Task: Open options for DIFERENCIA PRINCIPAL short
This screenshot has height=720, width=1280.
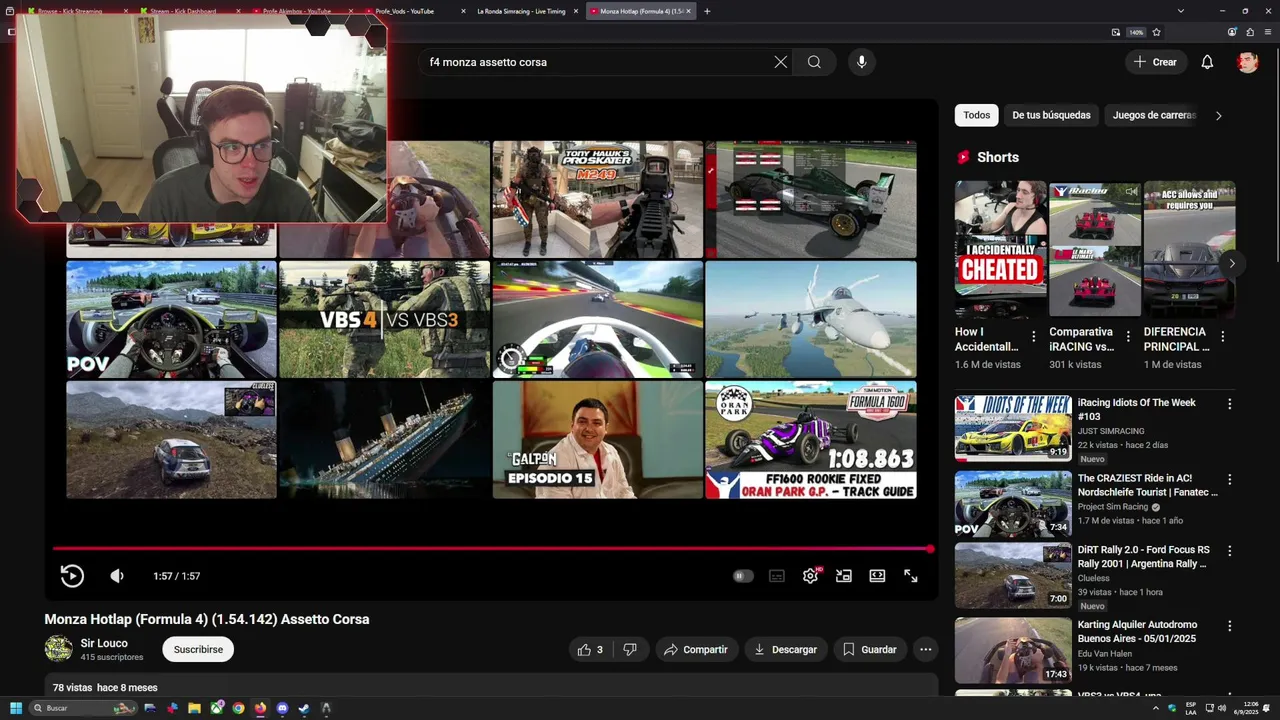Action: click(x=1222, y=337)
